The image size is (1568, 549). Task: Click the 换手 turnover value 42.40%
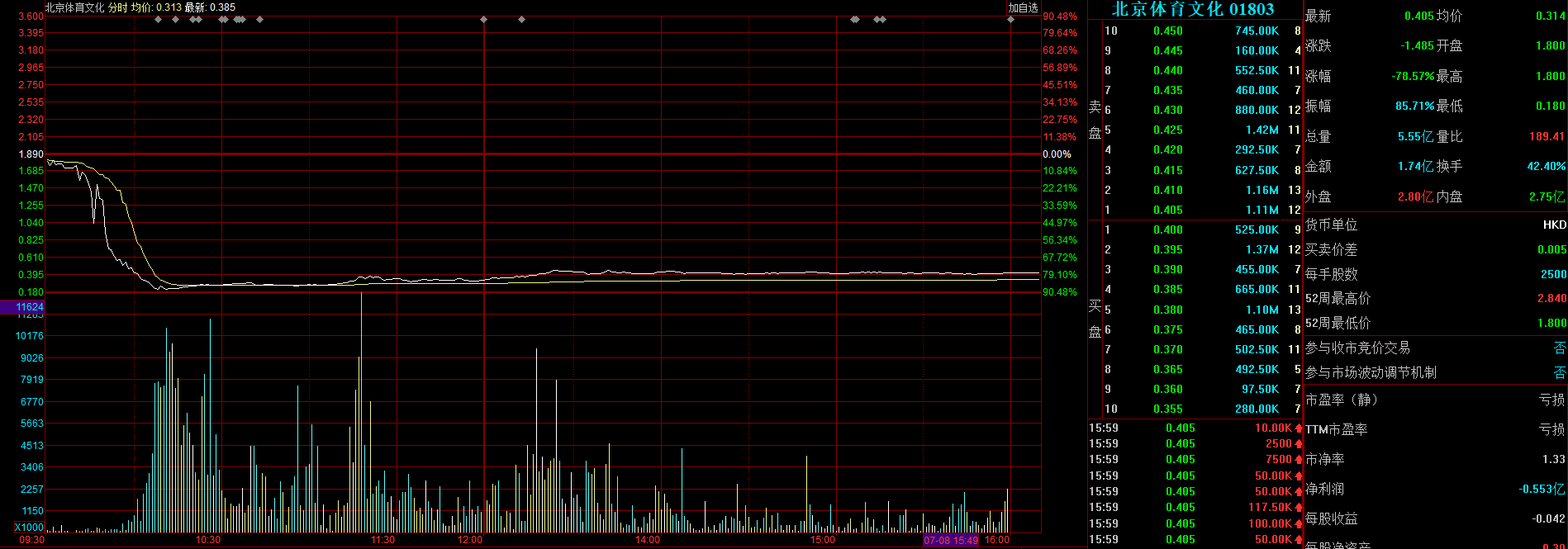point(1546,167)
